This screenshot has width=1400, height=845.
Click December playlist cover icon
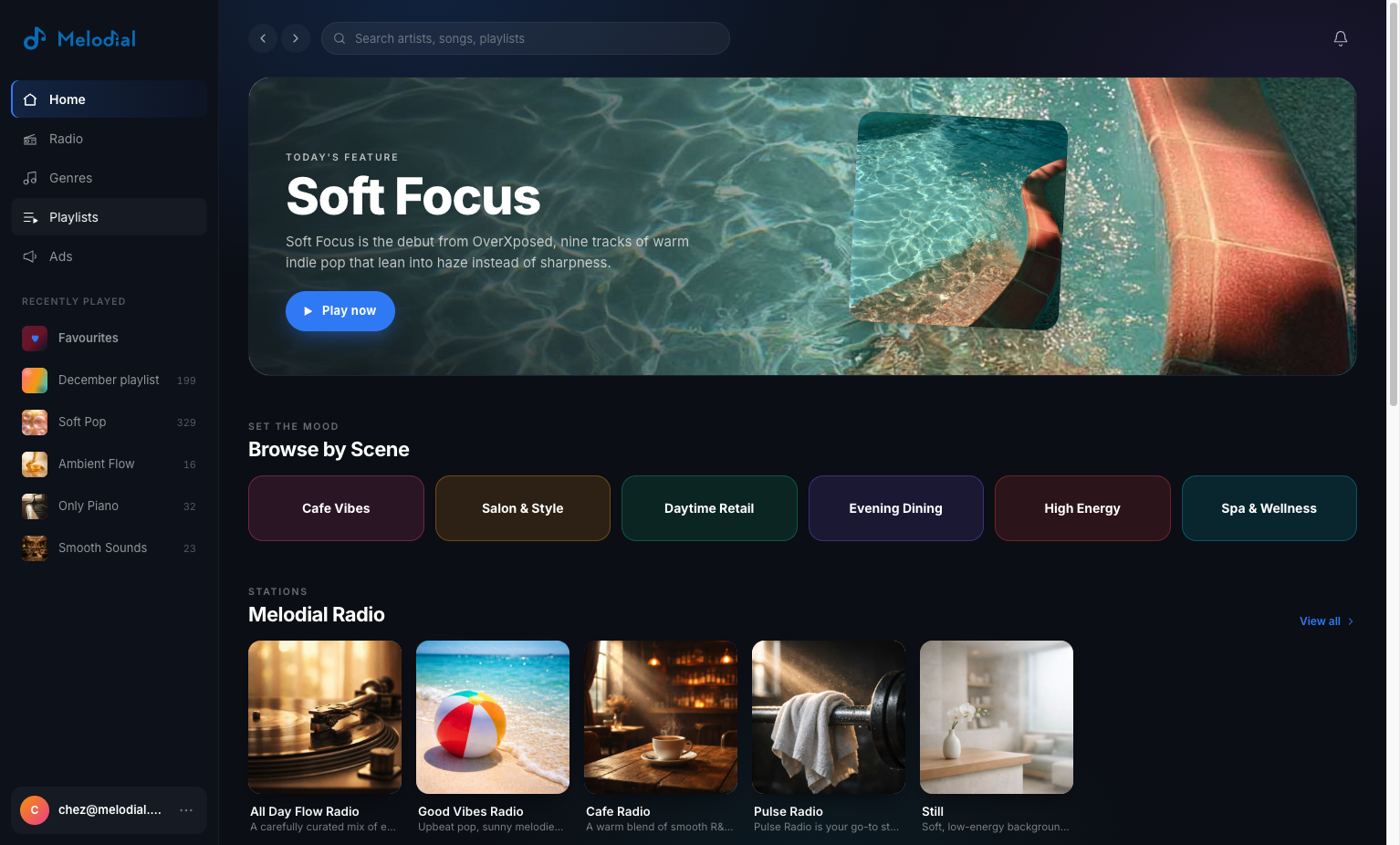35,380
